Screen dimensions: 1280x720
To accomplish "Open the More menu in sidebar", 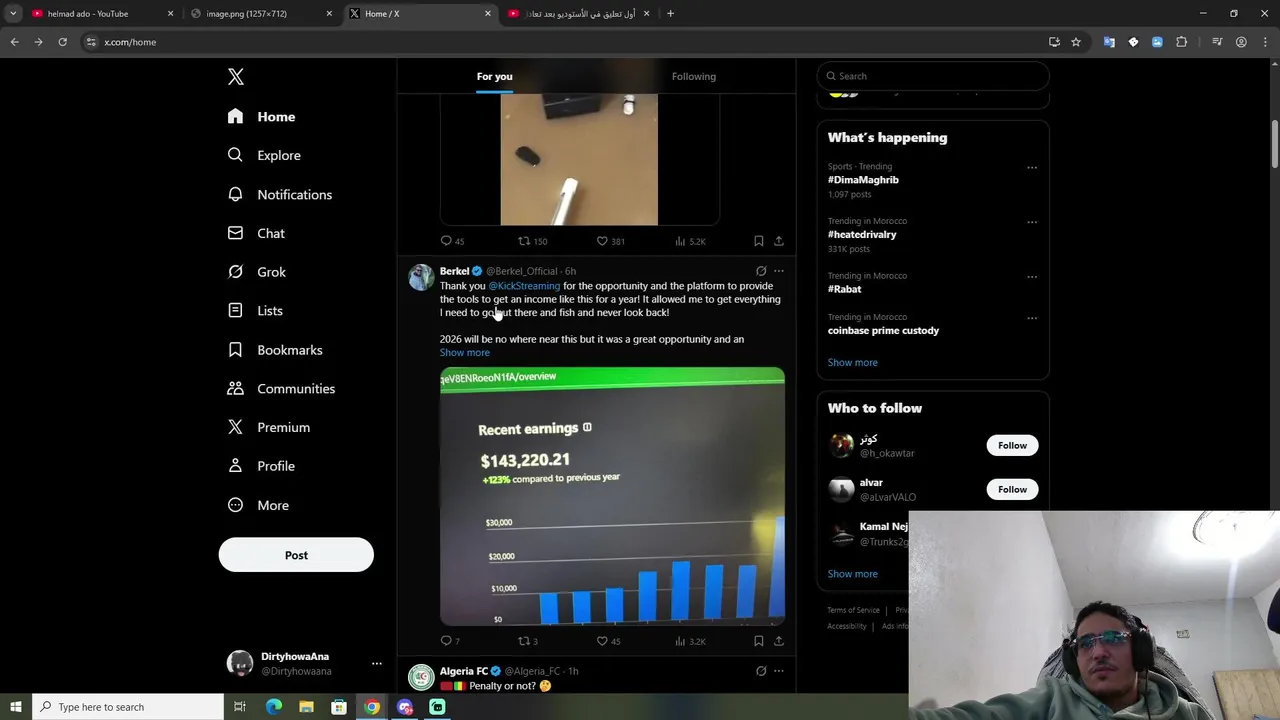I will tap(258, 505).
